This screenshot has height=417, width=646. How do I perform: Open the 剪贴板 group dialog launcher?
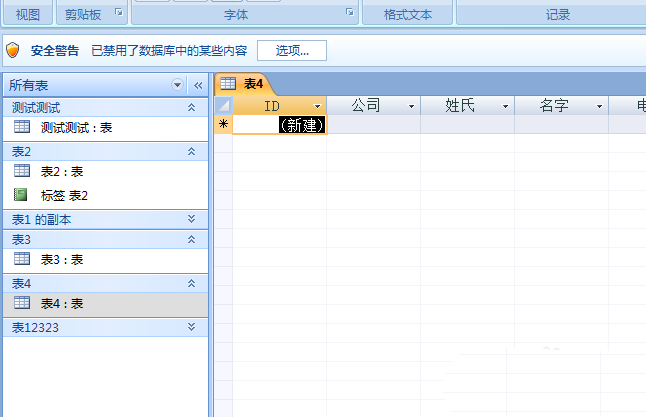[119, 12]
